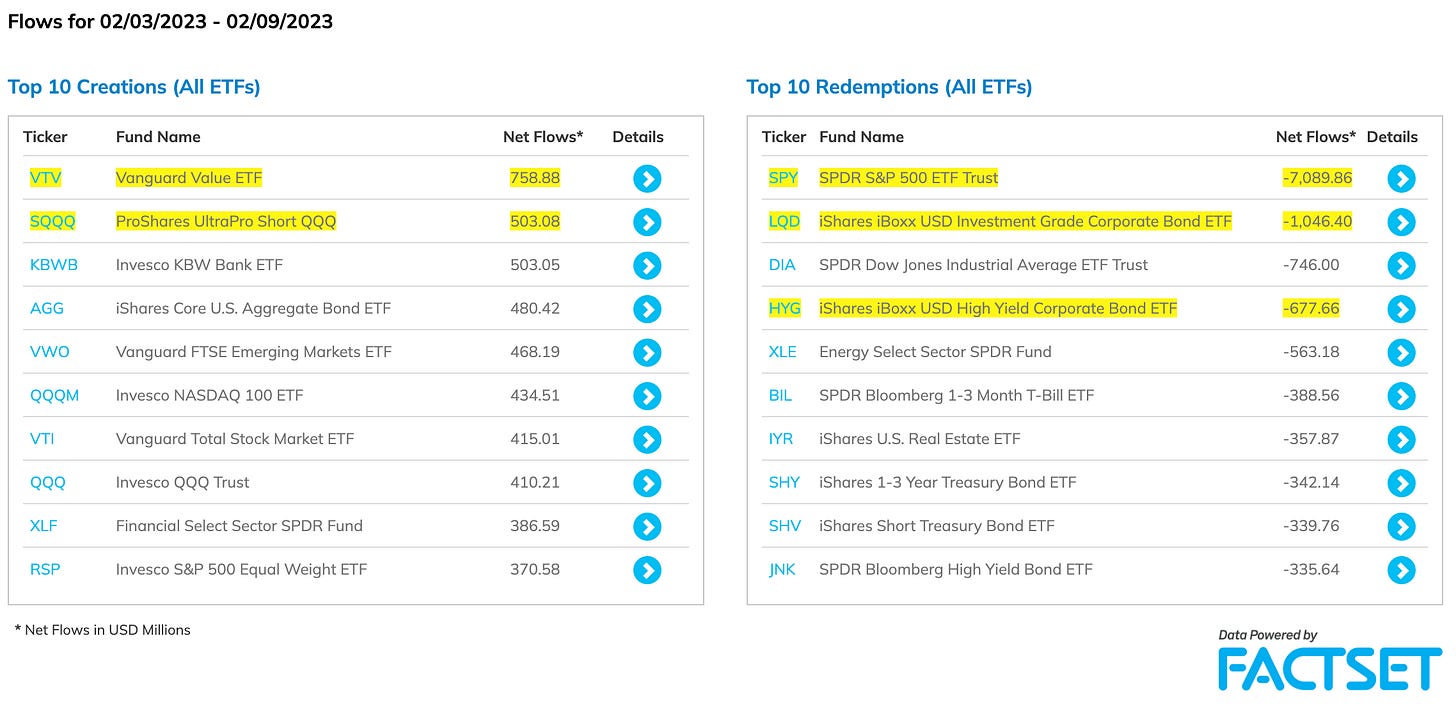The width and height of the screenshot is (1456, 713).
Task: Open details arrow for Invesco QQQ Trust
Action: click(x=647, y=483)
